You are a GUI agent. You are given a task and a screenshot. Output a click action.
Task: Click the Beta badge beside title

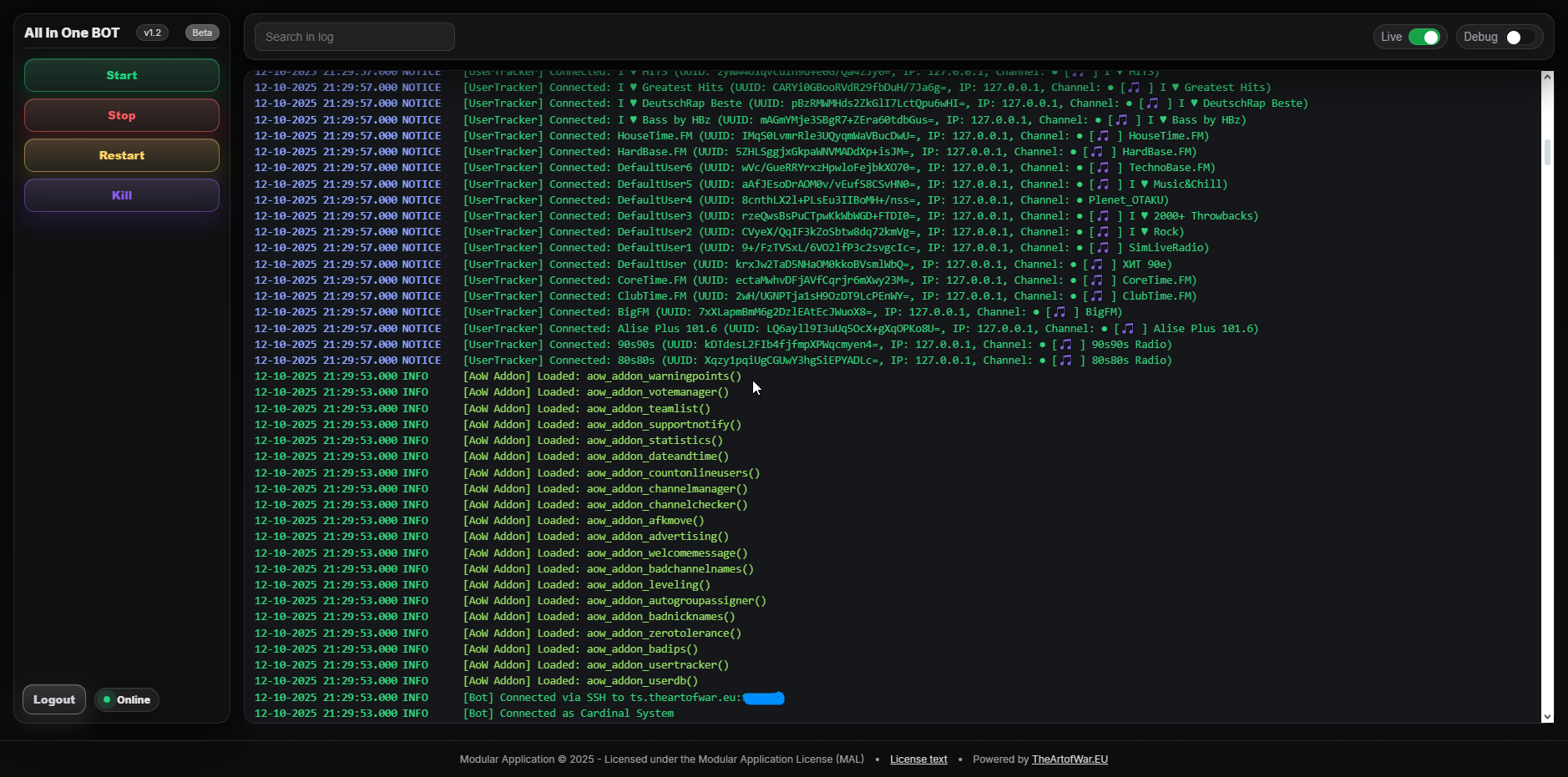[x=202, y=33]
